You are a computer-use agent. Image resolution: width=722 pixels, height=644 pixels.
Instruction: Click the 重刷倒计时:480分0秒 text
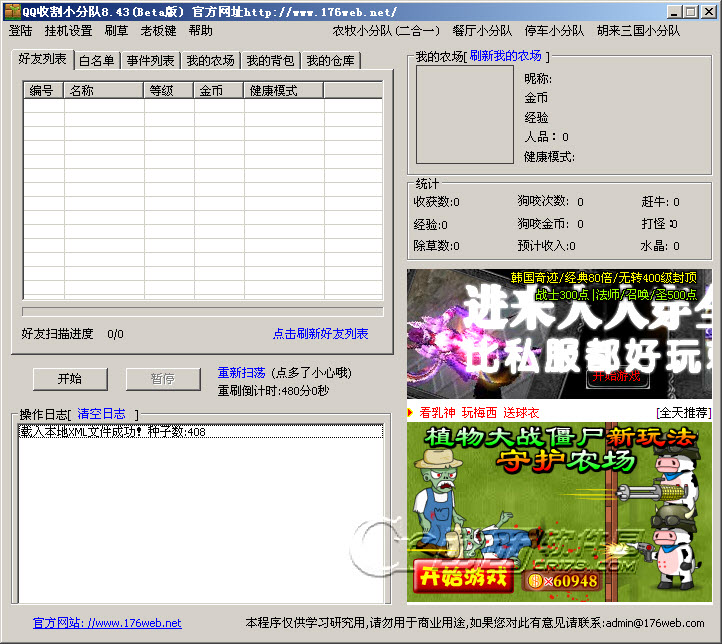[273, 391]
